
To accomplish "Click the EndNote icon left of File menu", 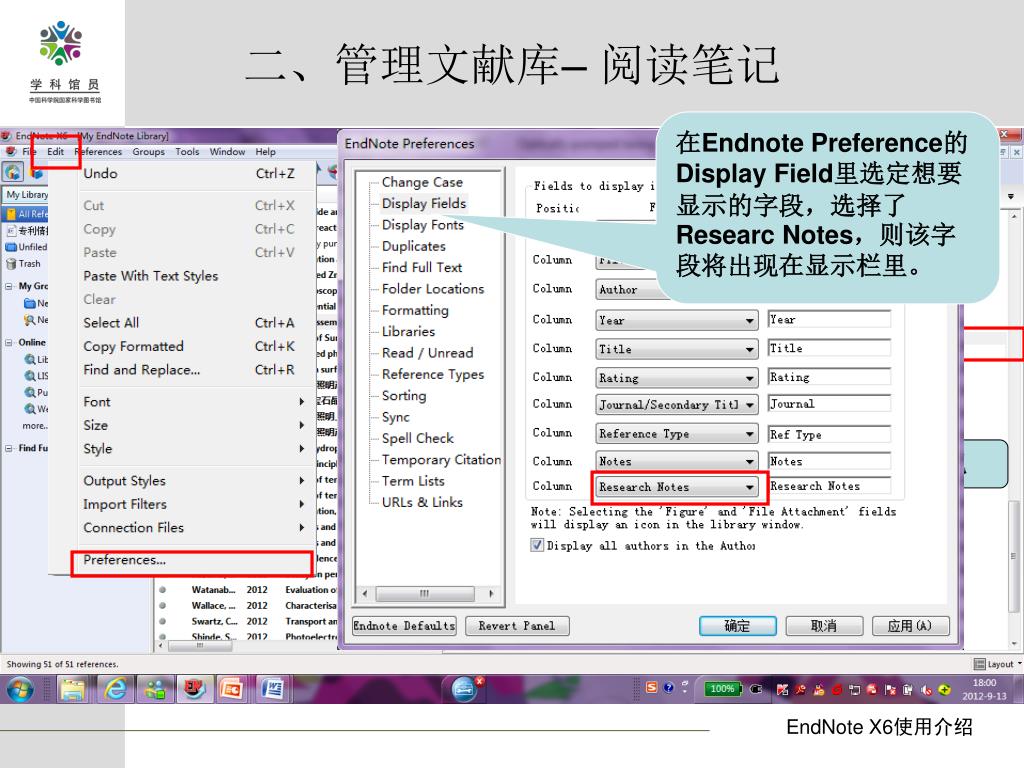I will tap(10, 152).
